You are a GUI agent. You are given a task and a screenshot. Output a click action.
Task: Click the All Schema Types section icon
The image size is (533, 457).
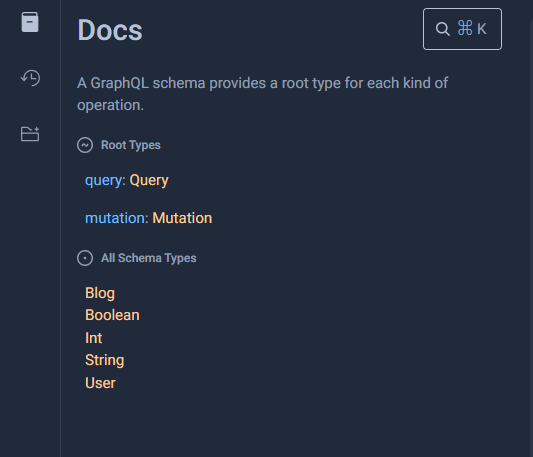(x=85, y=258)
